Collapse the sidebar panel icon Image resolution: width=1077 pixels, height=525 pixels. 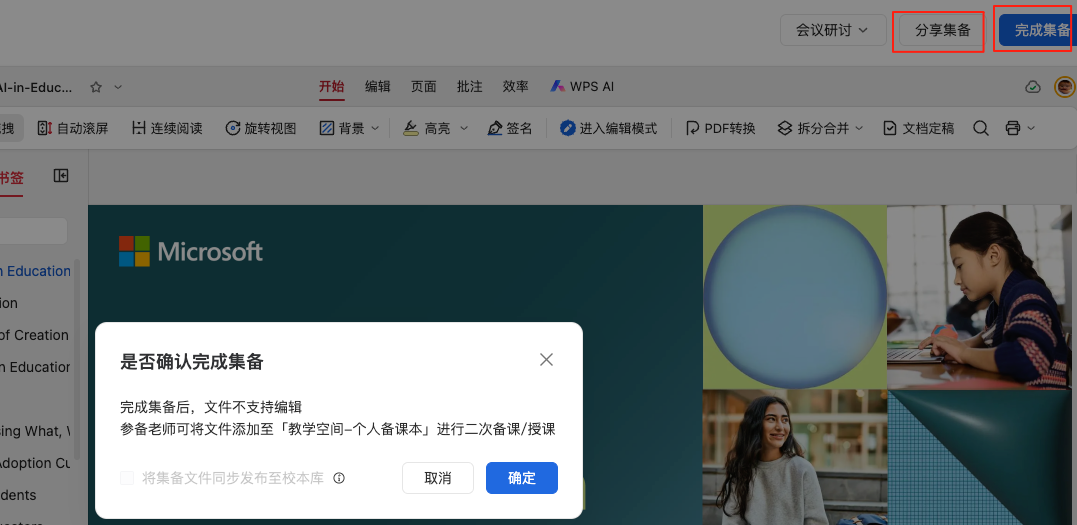click(x=61, y=176)
